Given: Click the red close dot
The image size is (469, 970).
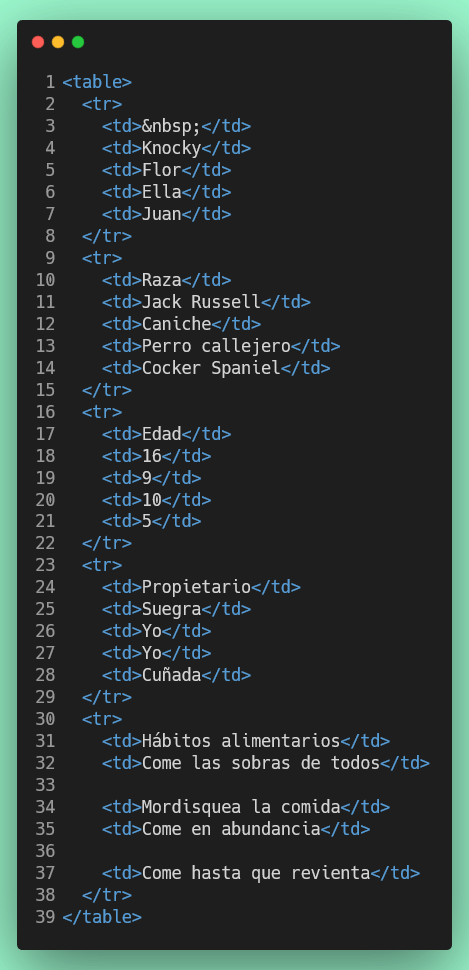Looking at the screenshot, I should 38,42.
